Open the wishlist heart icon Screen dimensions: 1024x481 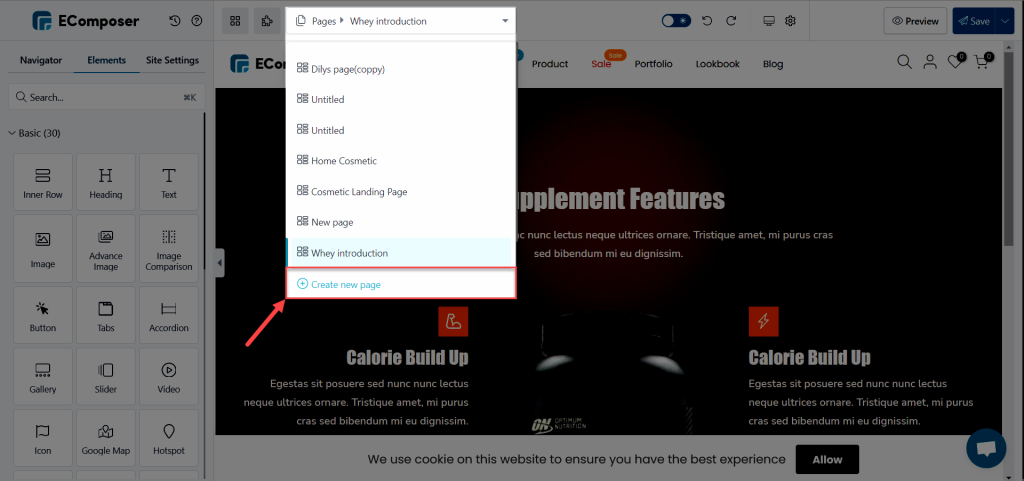955,61
